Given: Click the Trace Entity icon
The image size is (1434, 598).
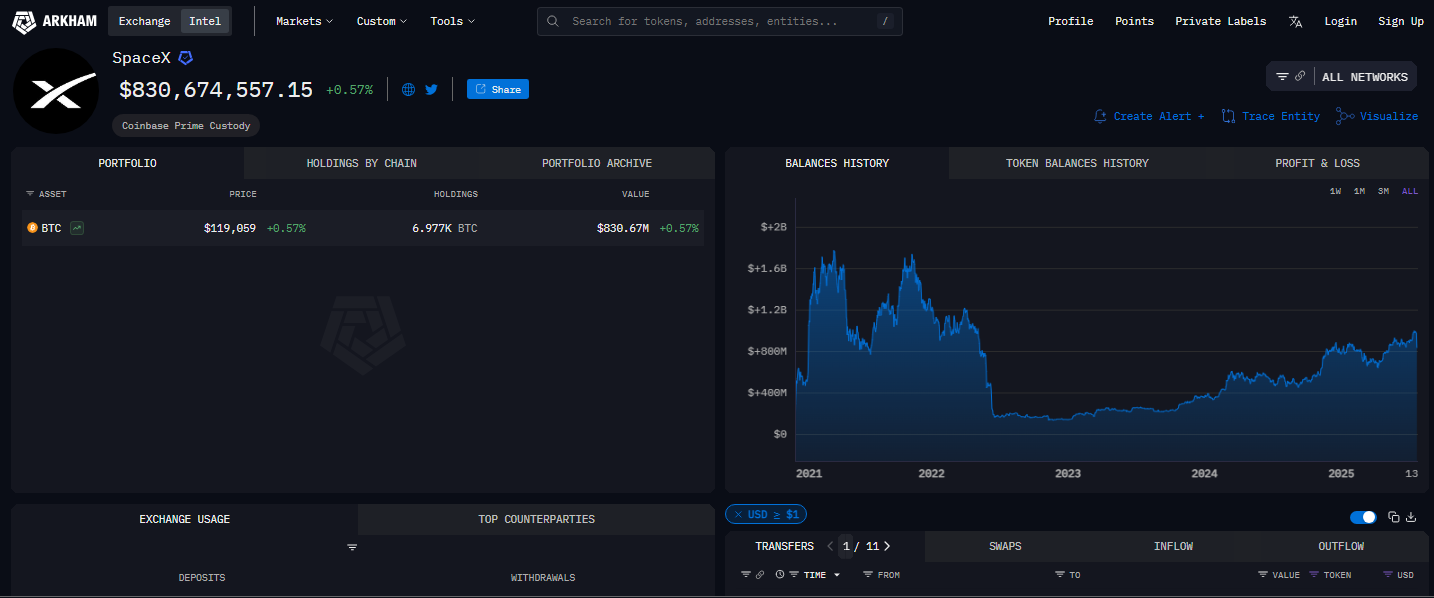Looking at the screenshot, I should tap(1228, 116).
